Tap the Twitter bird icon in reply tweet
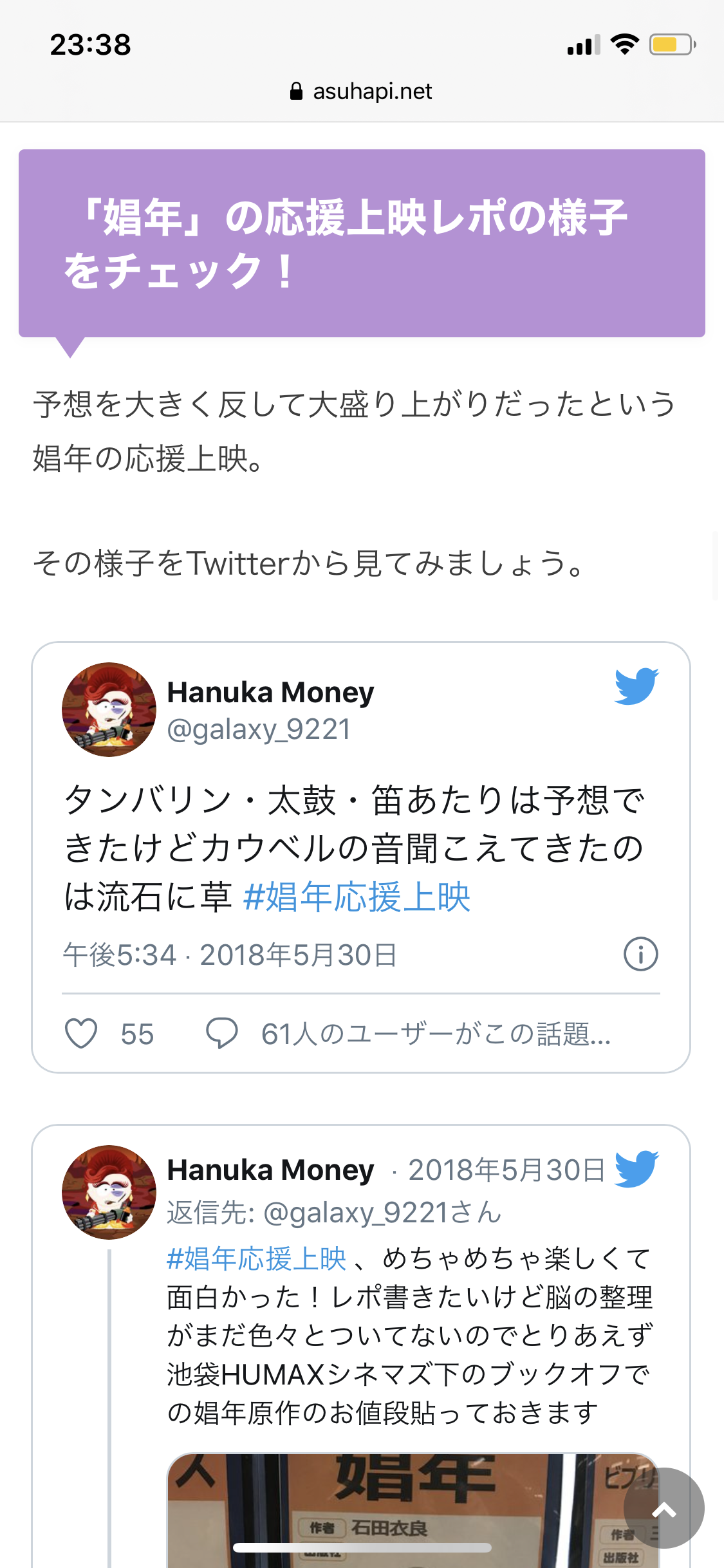 point(636,1168)
